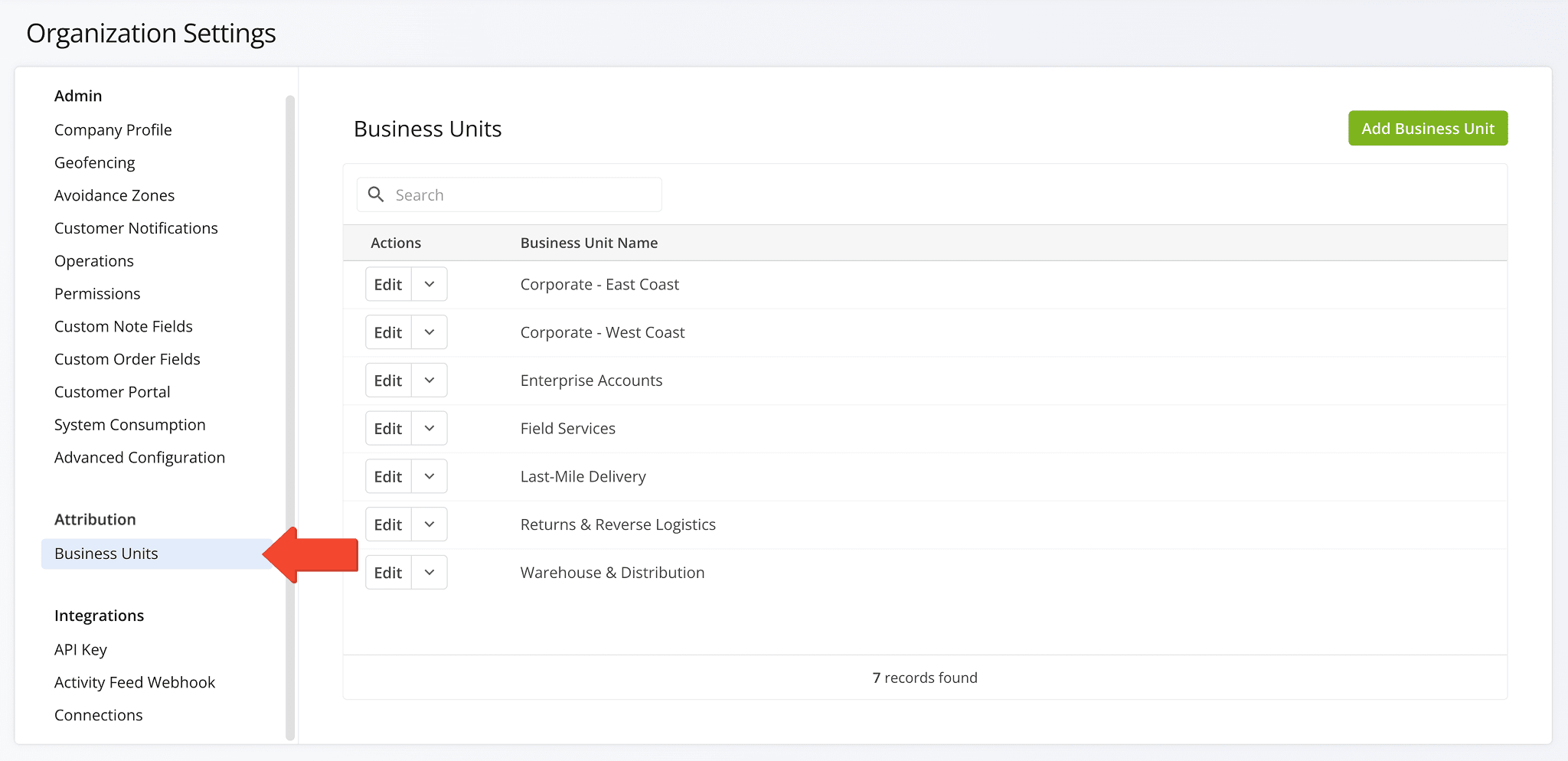Edit the Corporate - East Coast unit

point(388,285)
